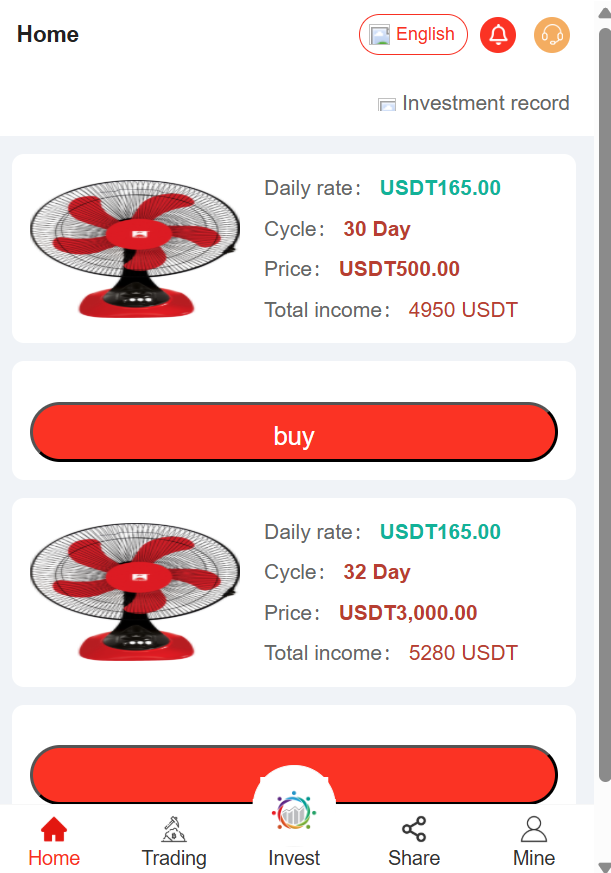Click the scrollbar down arrow
This screenshot has height=873, width=611.
[603, 865]
